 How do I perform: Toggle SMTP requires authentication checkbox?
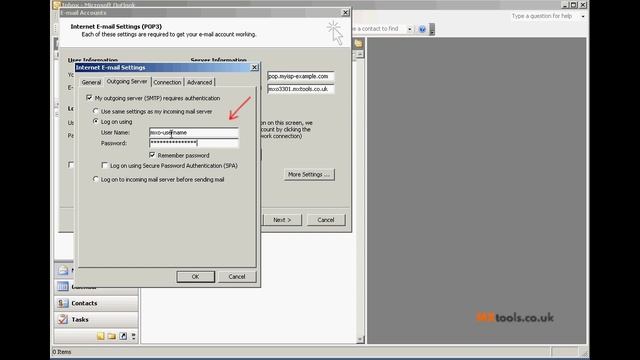[89, 98]
